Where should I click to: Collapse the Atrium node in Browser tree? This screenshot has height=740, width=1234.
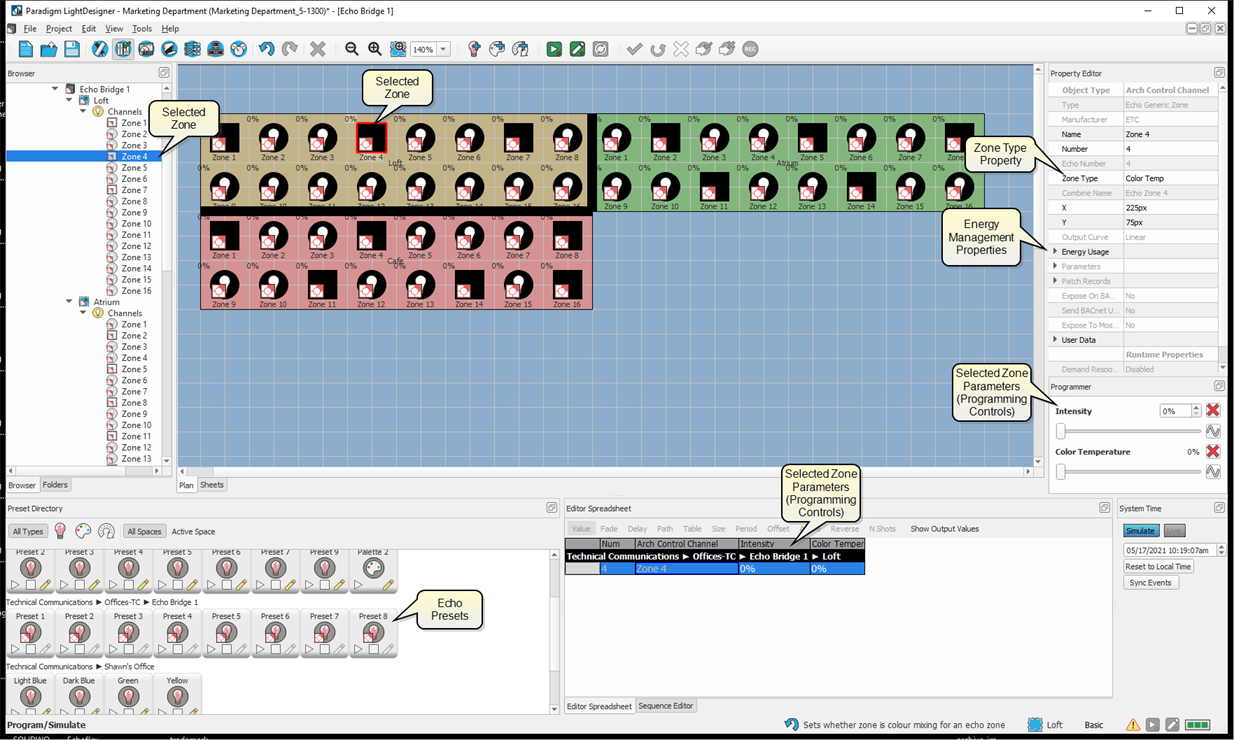(x=69, y=302)
